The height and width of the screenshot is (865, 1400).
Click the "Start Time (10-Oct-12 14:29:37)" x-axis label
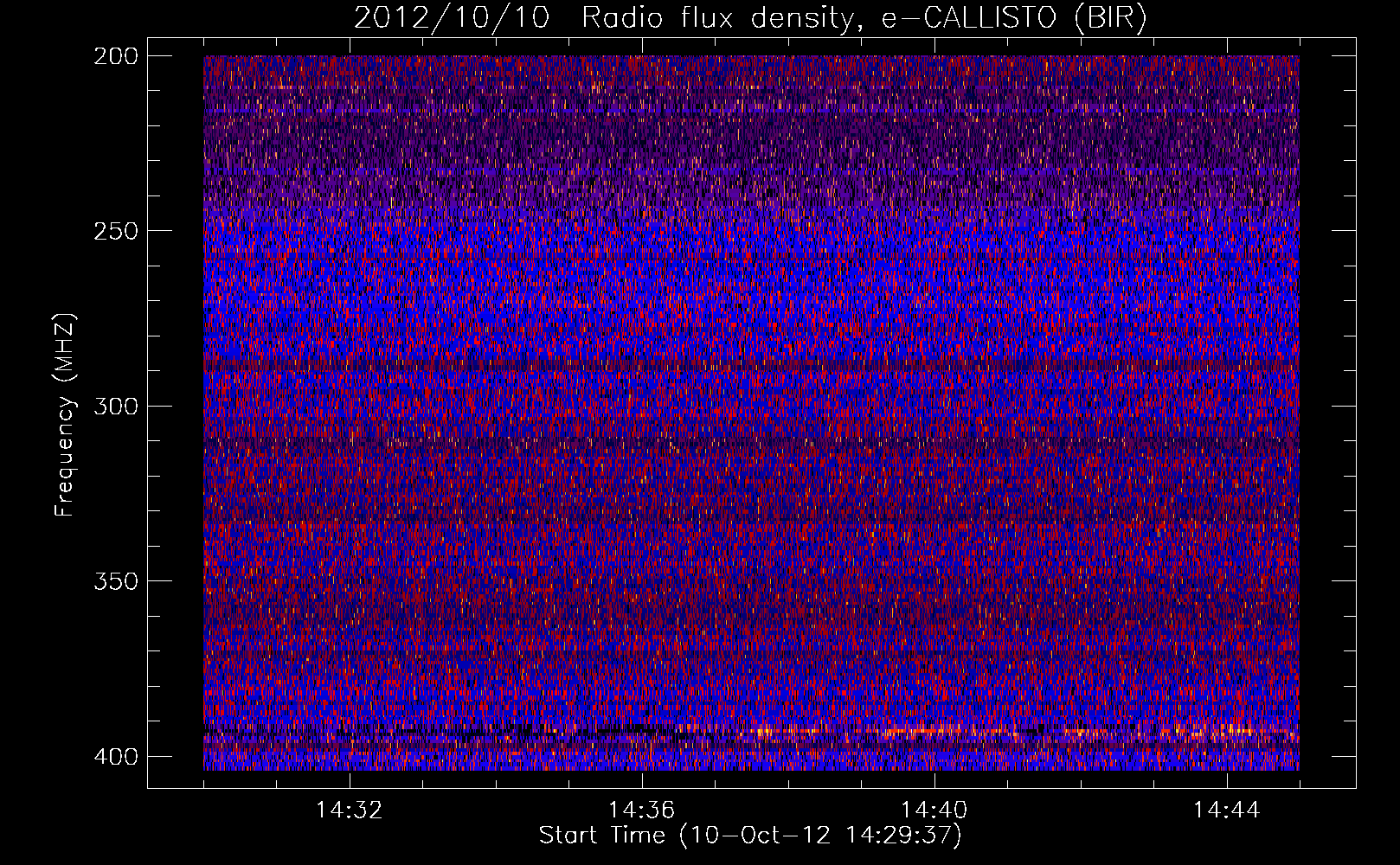point(750,836)
